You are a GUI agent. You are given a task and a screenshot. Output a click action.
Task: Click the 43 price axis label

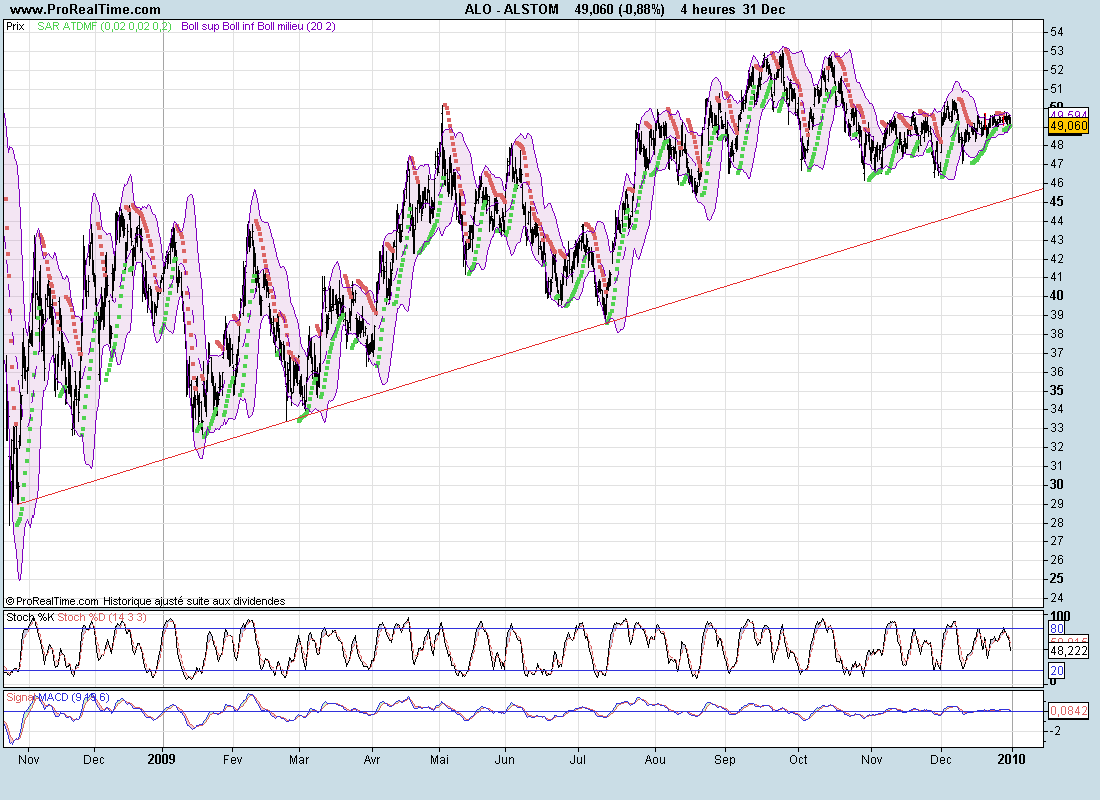click(1057, 240)
